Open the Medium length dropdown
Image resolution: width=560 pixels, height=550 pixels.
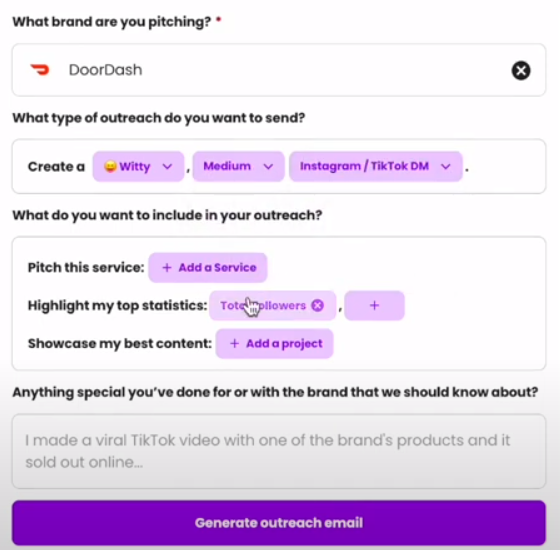238,166
